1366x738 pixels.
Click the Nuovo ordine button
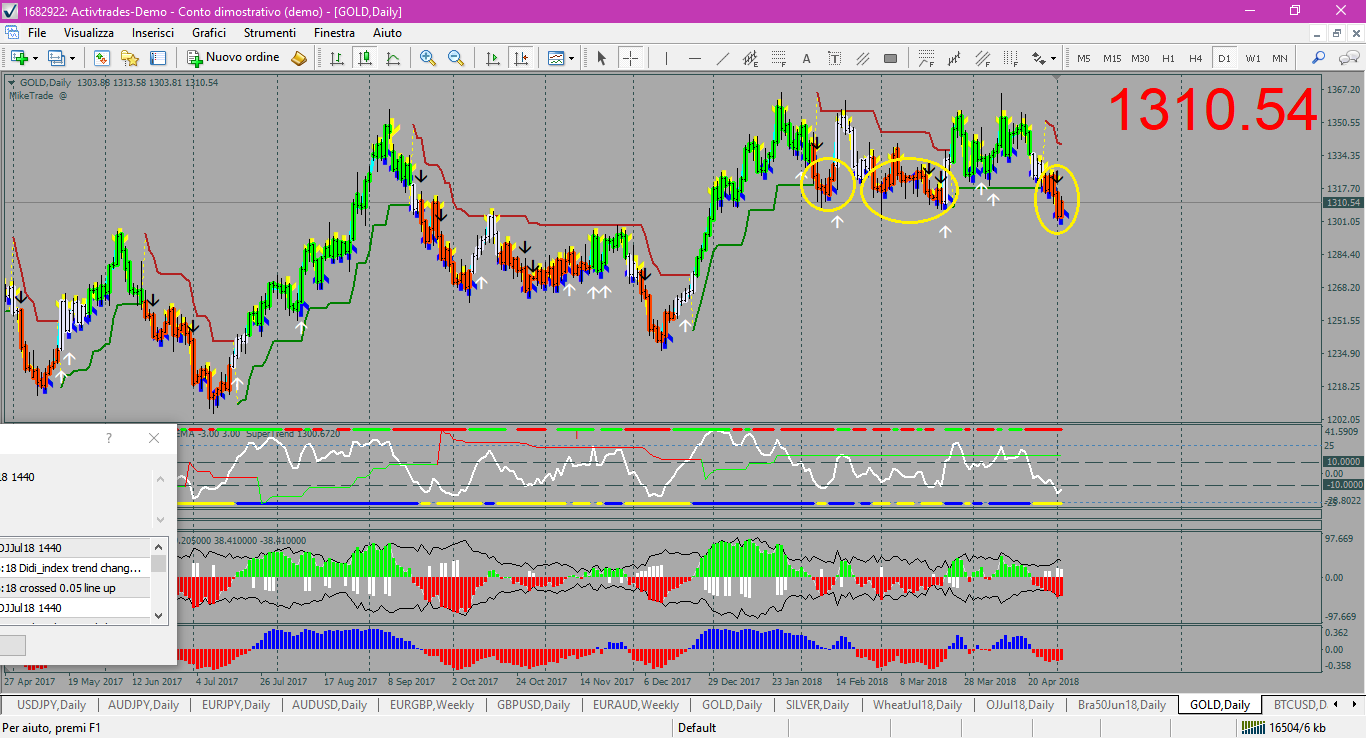(235, 58)
